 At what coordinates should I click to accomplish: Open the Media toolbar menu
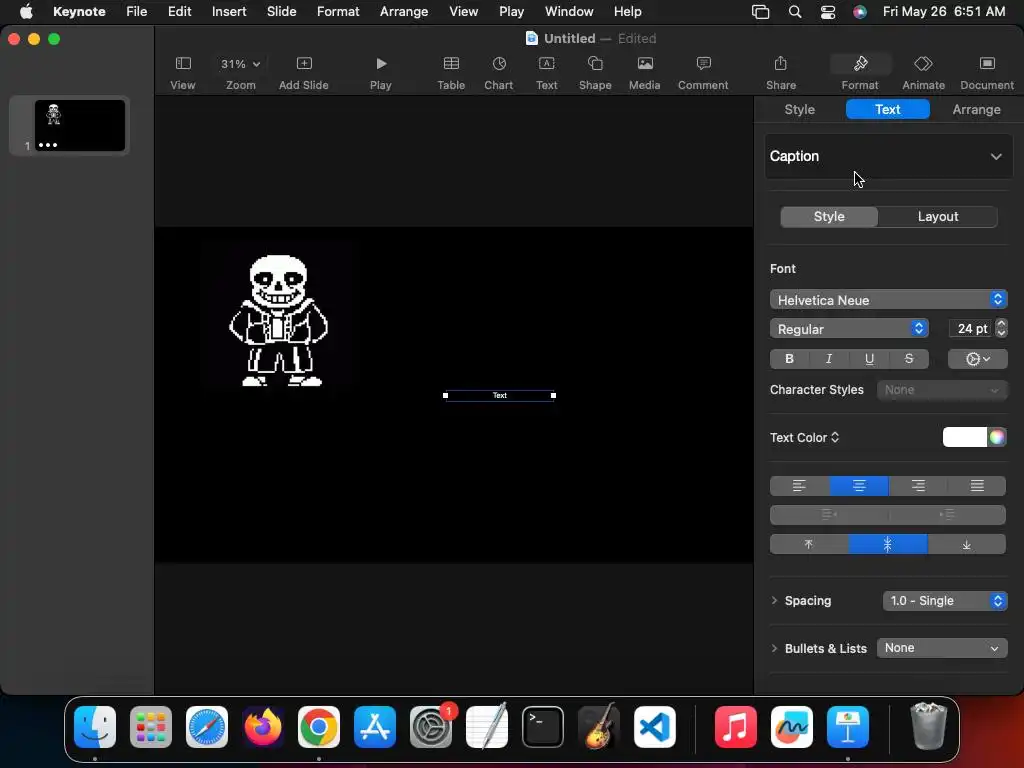(x=645, y=72)
